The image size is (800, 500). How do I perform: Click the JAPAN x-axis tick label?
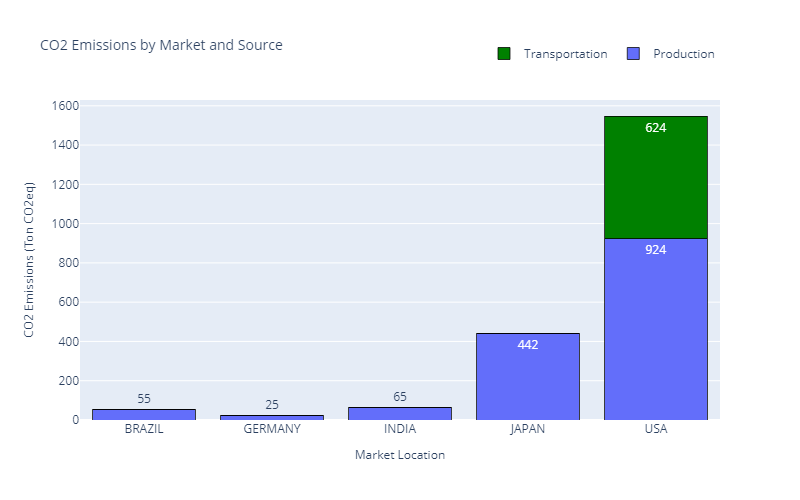tap(528, 429)
